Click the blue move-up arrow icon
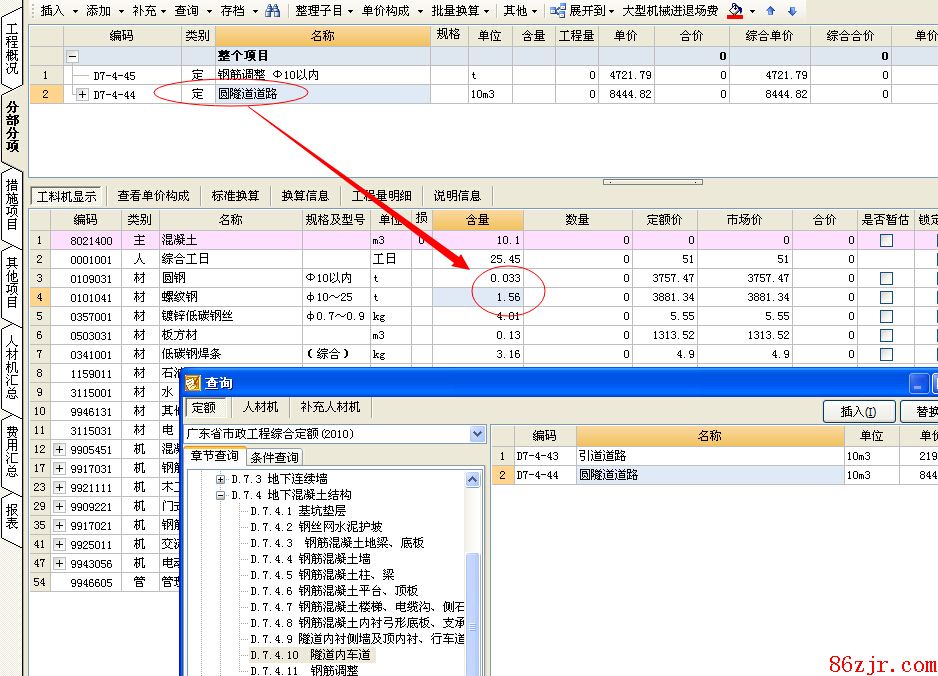 770,11
